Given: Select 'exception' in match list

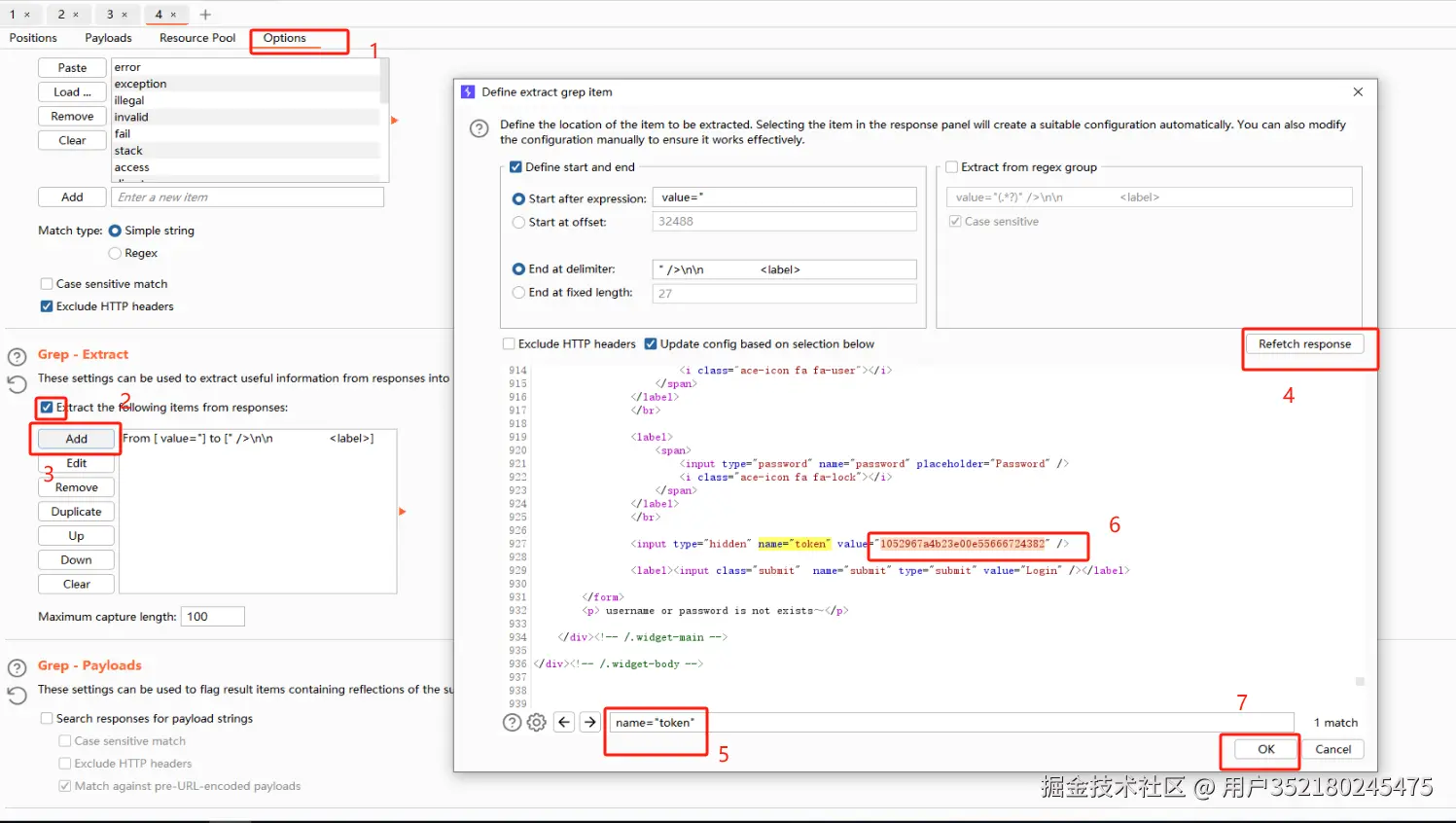Looking at the screenshot, I should click(x=246, y=85).
